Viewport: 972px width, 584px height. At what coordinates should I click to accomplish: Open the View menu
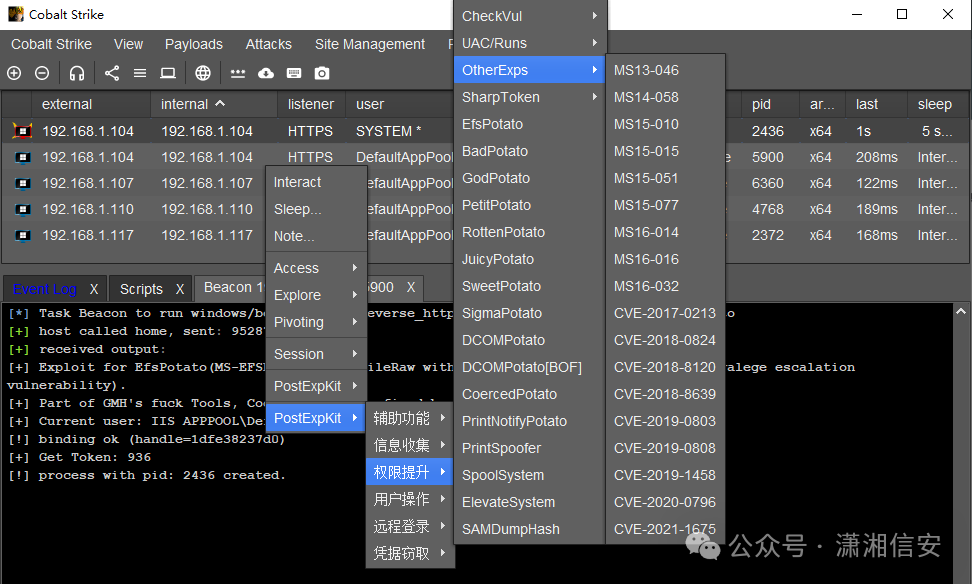[x=128, y=45]
